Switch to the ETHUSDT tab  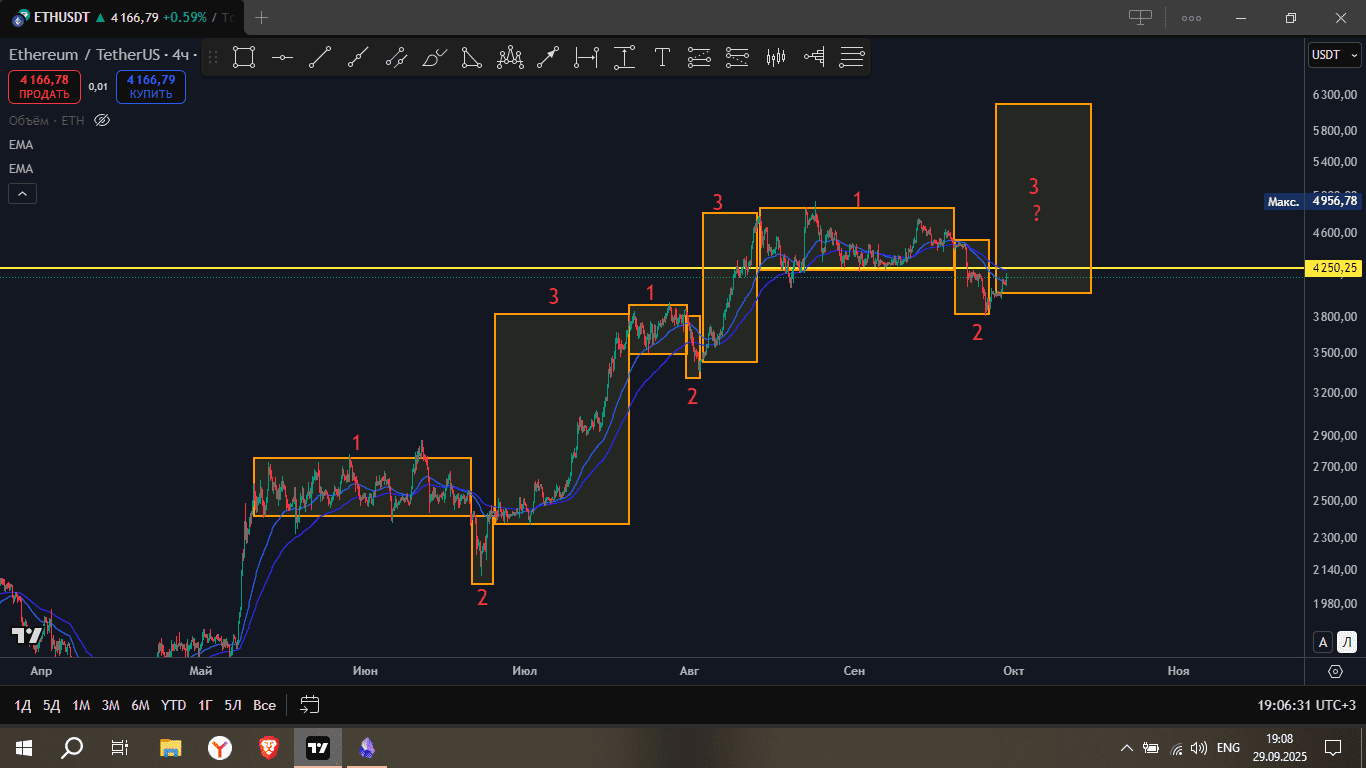[120, 18]
